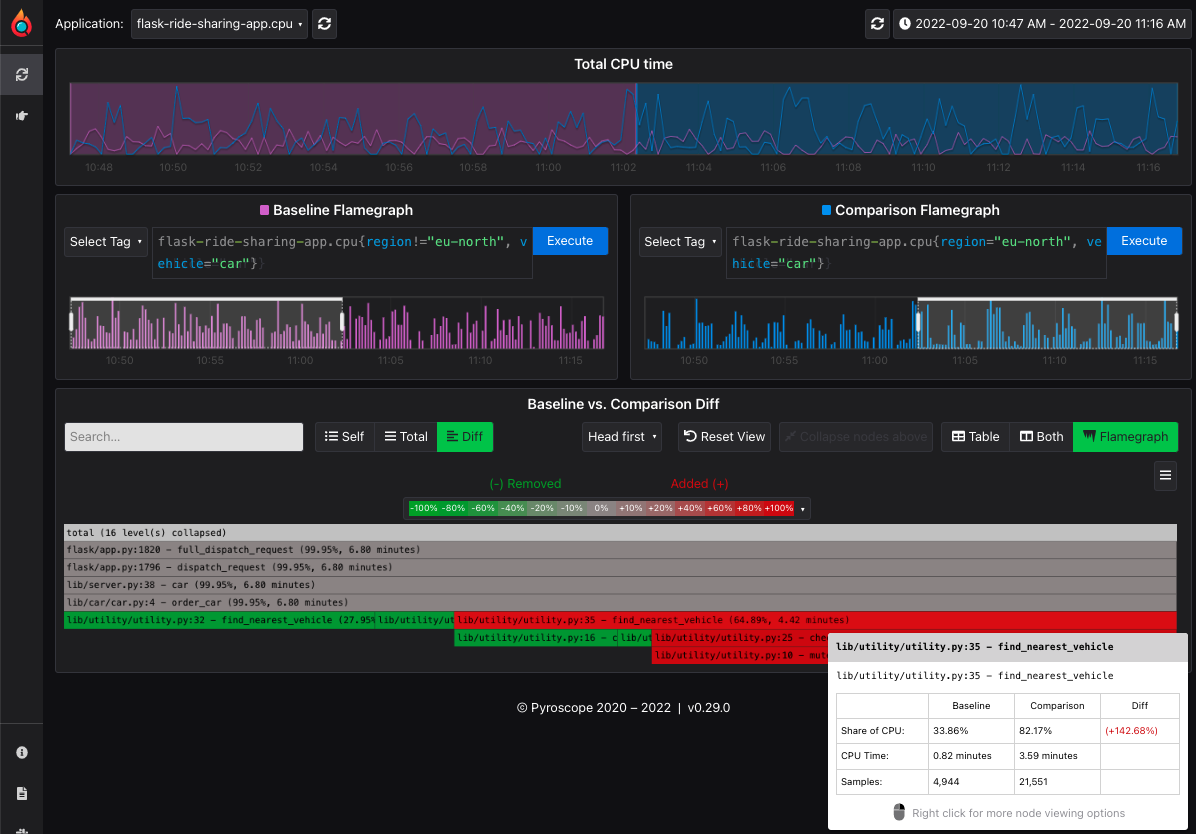Screen dimensions: 1196x834
Task: Select the order_car flamegraph node
Action: [620, 602]
